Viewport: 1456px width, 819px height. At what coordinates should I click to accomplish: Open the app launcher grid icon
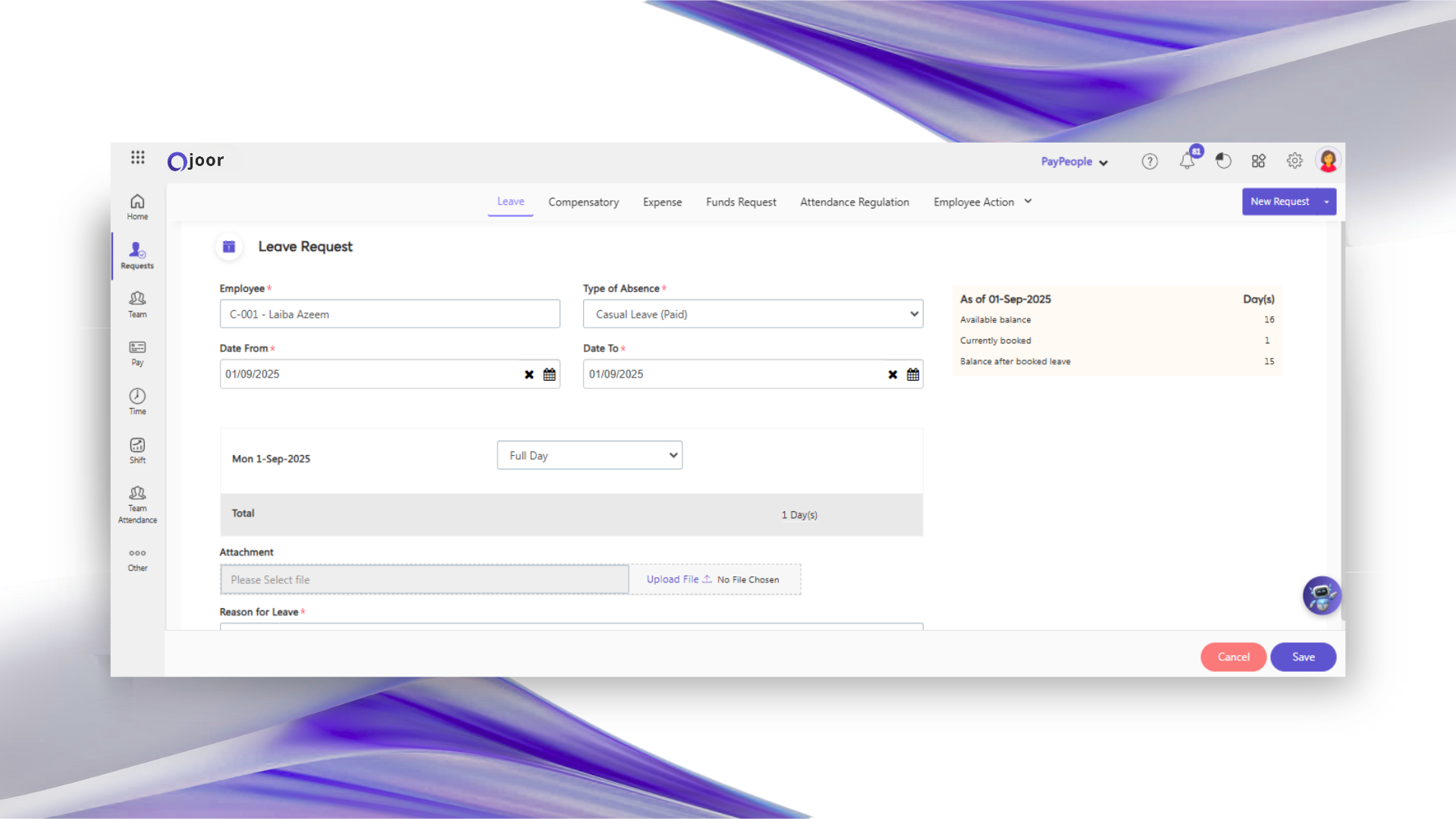(x=137, y=158)
